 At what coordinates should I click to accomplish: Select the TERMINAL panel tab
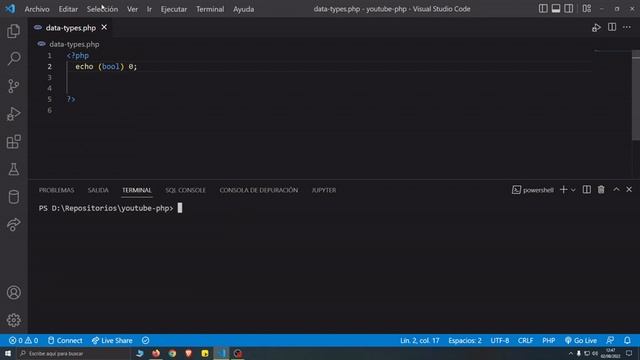(137, 190)
